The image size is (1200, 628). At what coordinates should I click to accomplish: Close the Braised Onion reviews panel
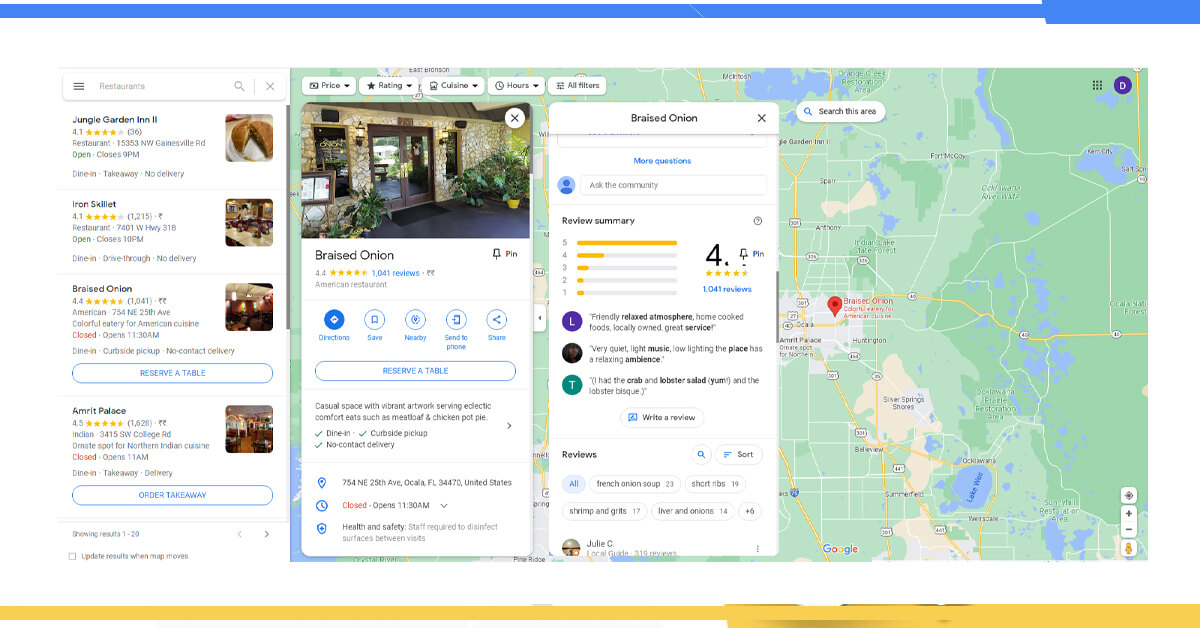point(761,118)
